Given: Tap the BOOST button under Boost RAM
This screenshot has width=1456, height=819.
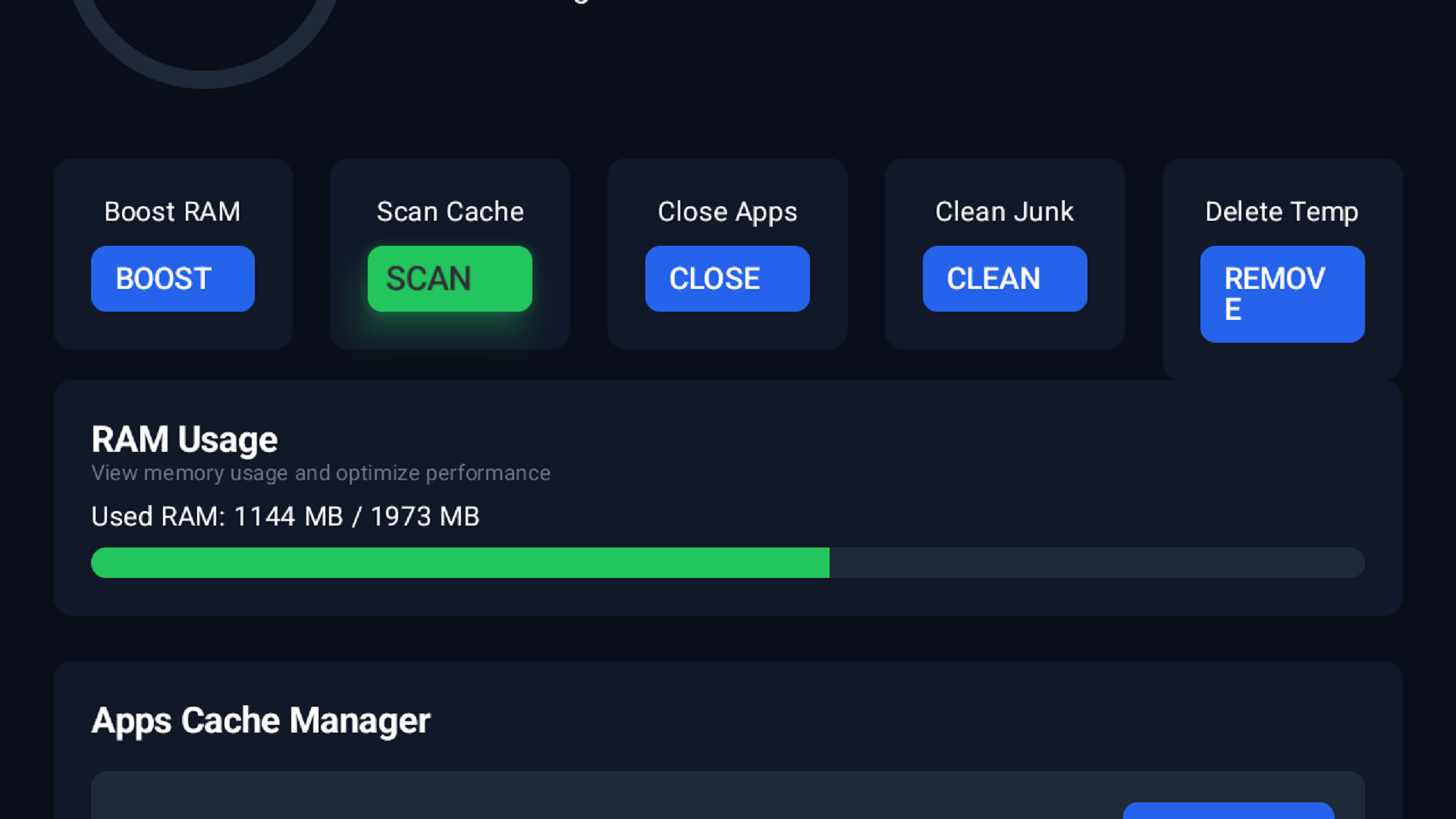Looking at the screenshot, I should coord(173,278).
